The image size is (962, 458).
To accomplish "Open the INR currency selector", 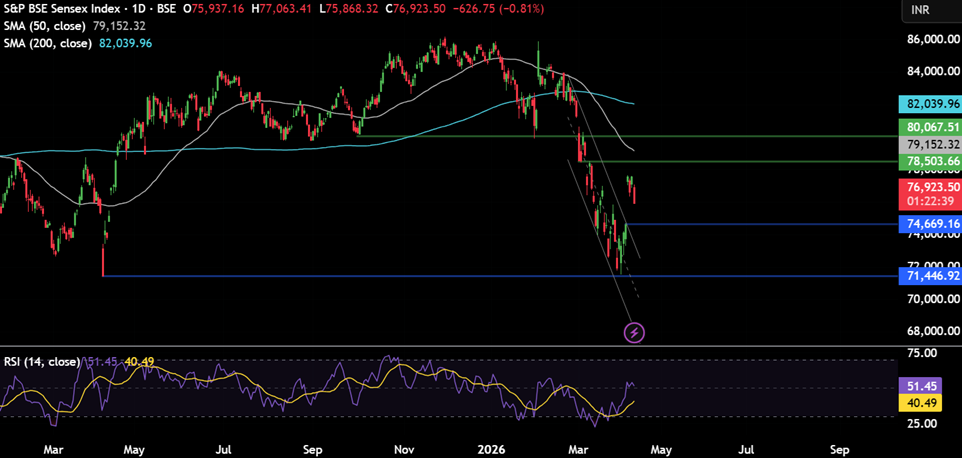I will pos(920,10).
